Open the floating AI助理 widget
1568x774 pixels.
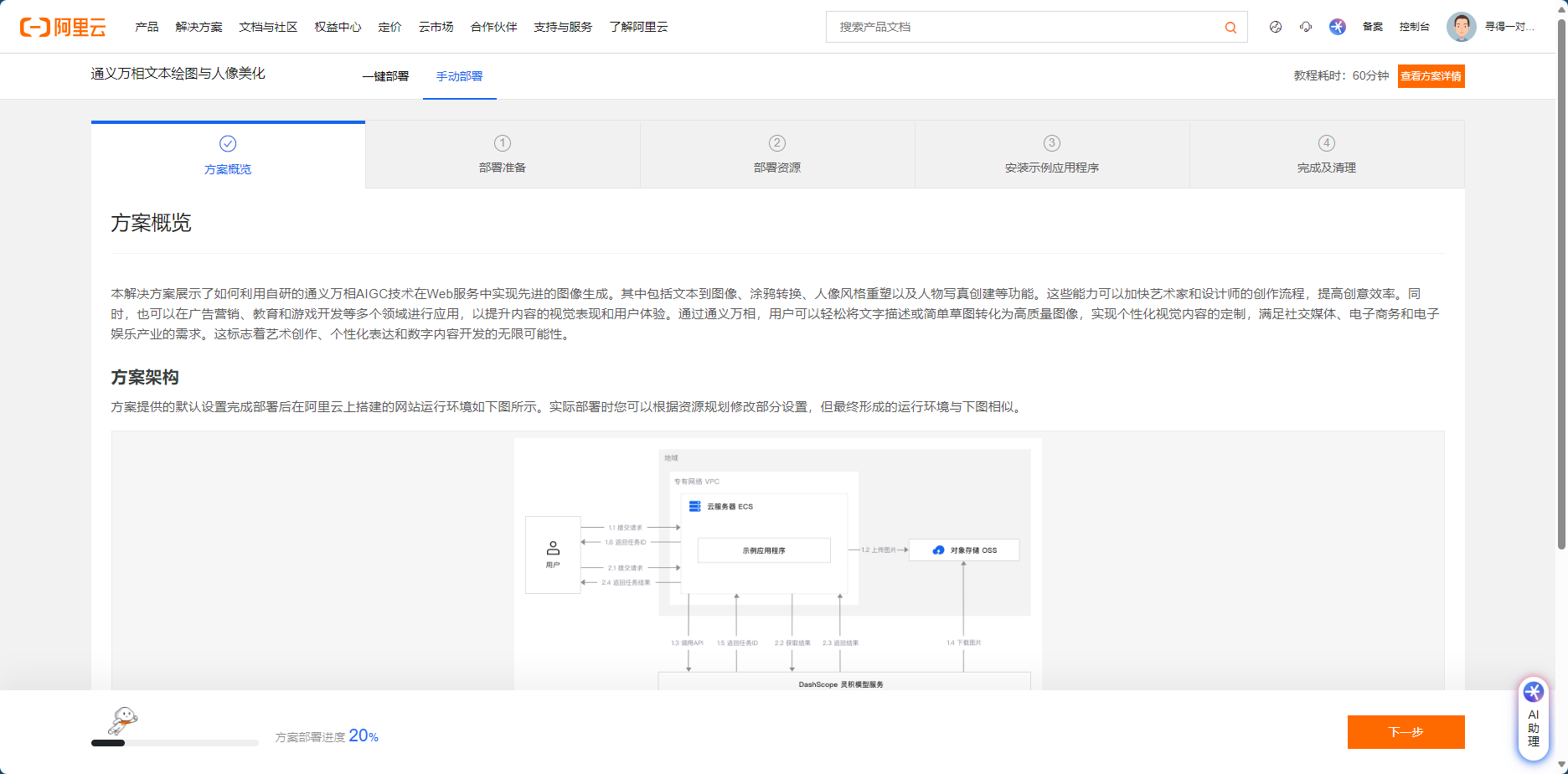coord(1534,719)
